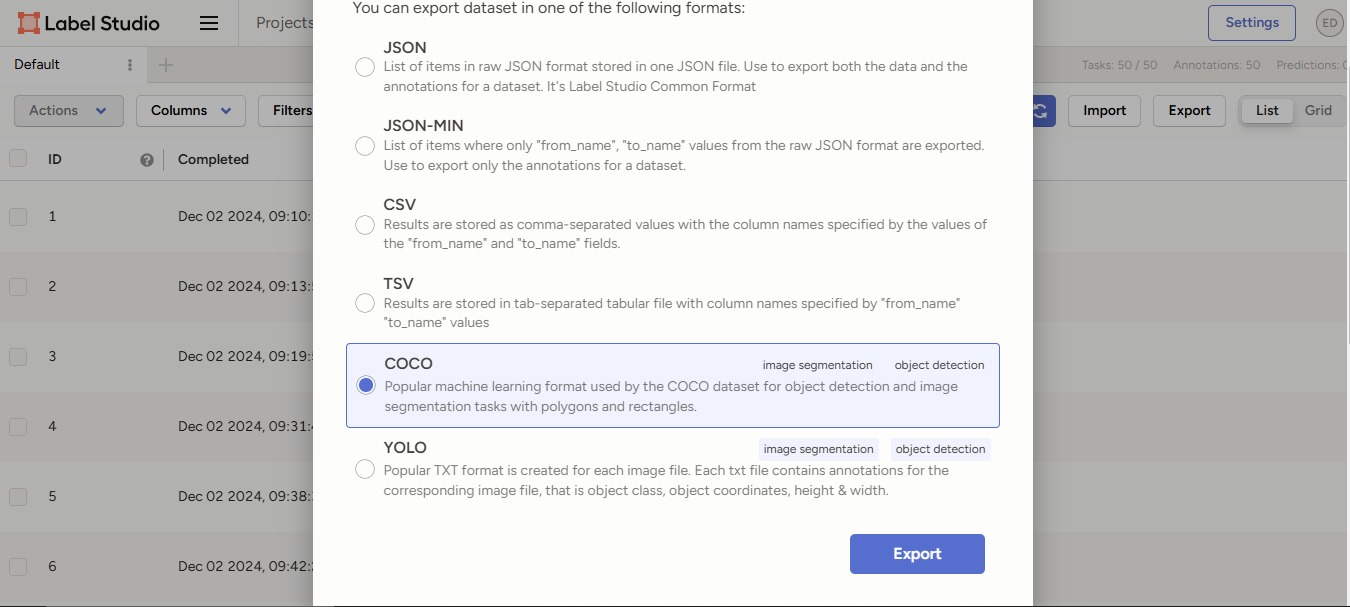Open the Default tab options menu

129,65
